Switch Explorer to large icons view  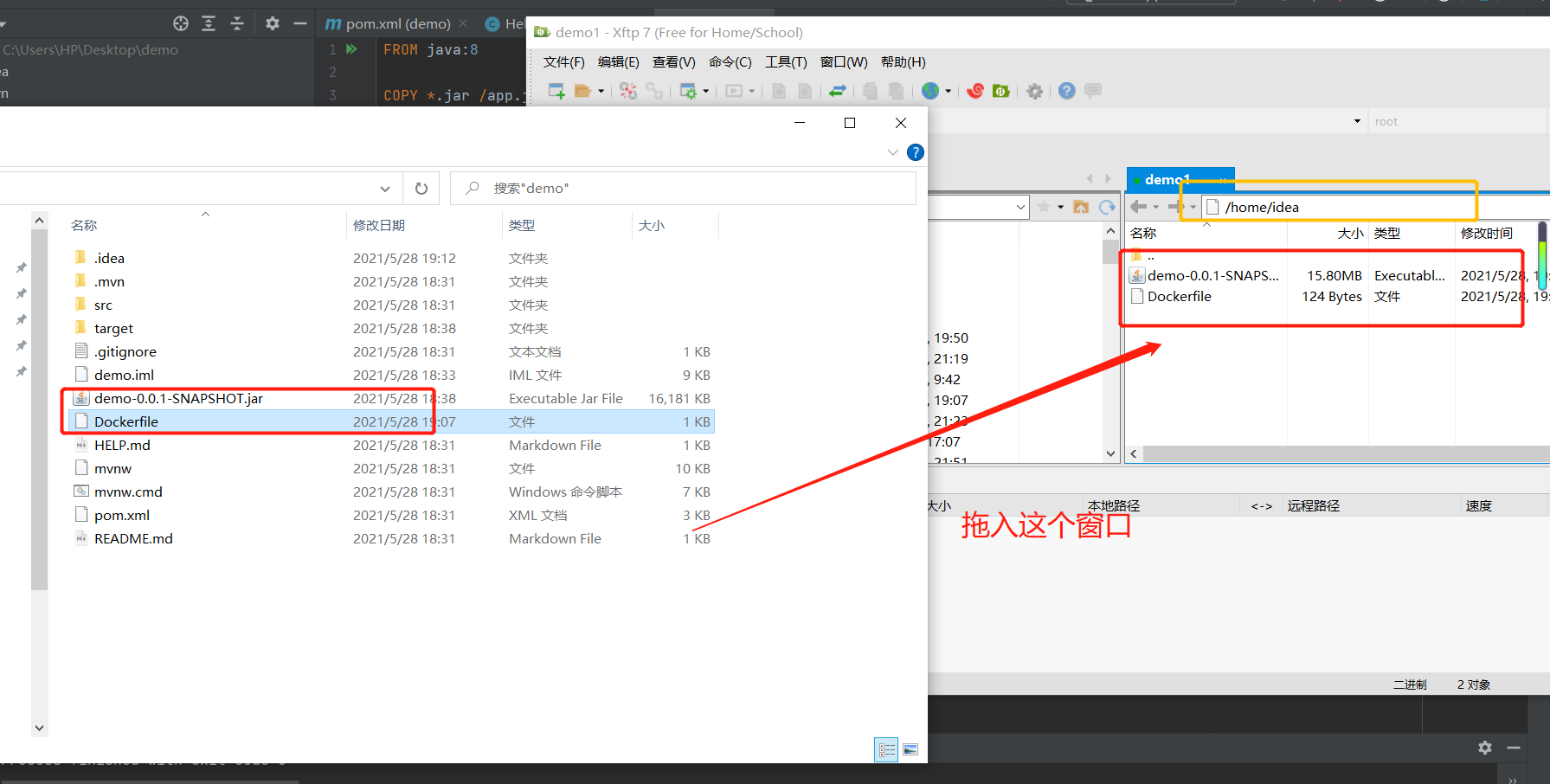[910, 749]
